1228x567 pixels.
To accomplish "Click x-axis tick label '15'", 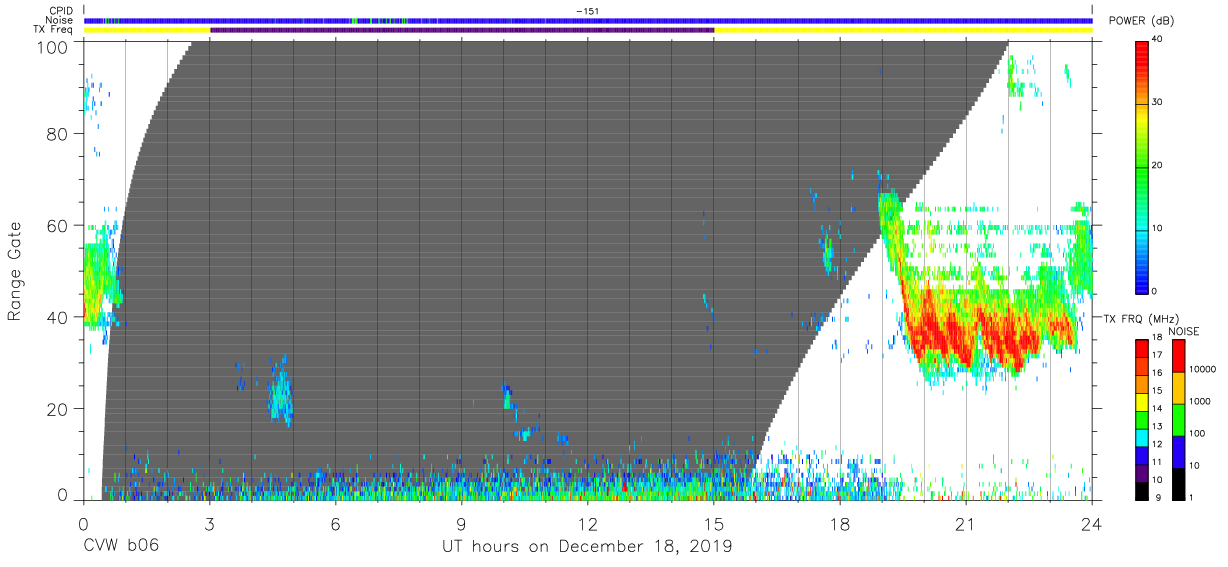I will [x=713, y=523].
